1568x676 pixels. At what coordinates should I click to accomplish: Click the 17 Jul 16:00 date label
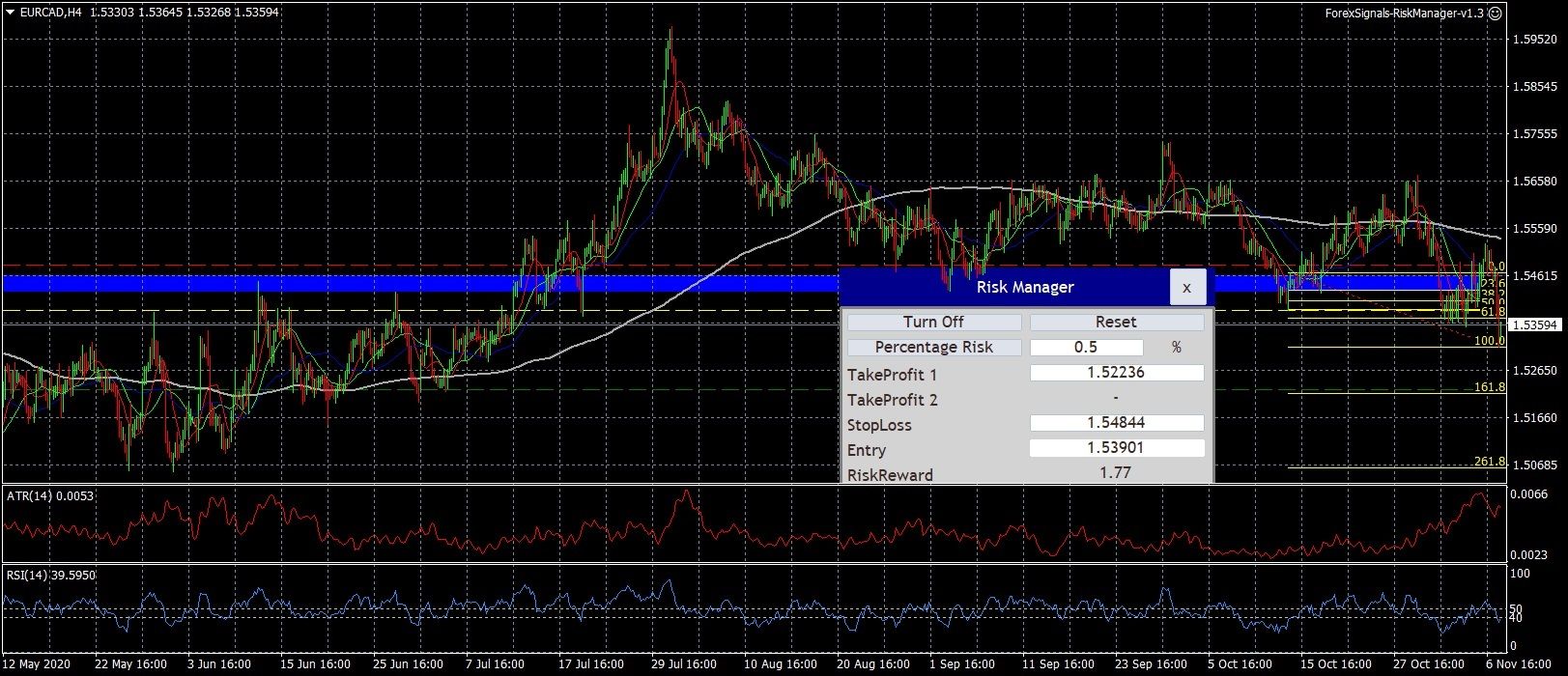pos(591,665)
